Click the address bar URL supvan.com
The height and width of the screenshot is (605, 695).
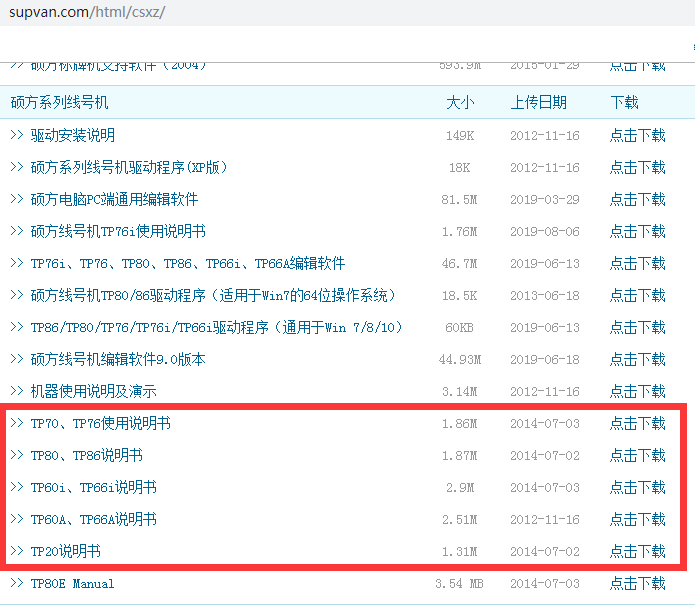(87, 13)
